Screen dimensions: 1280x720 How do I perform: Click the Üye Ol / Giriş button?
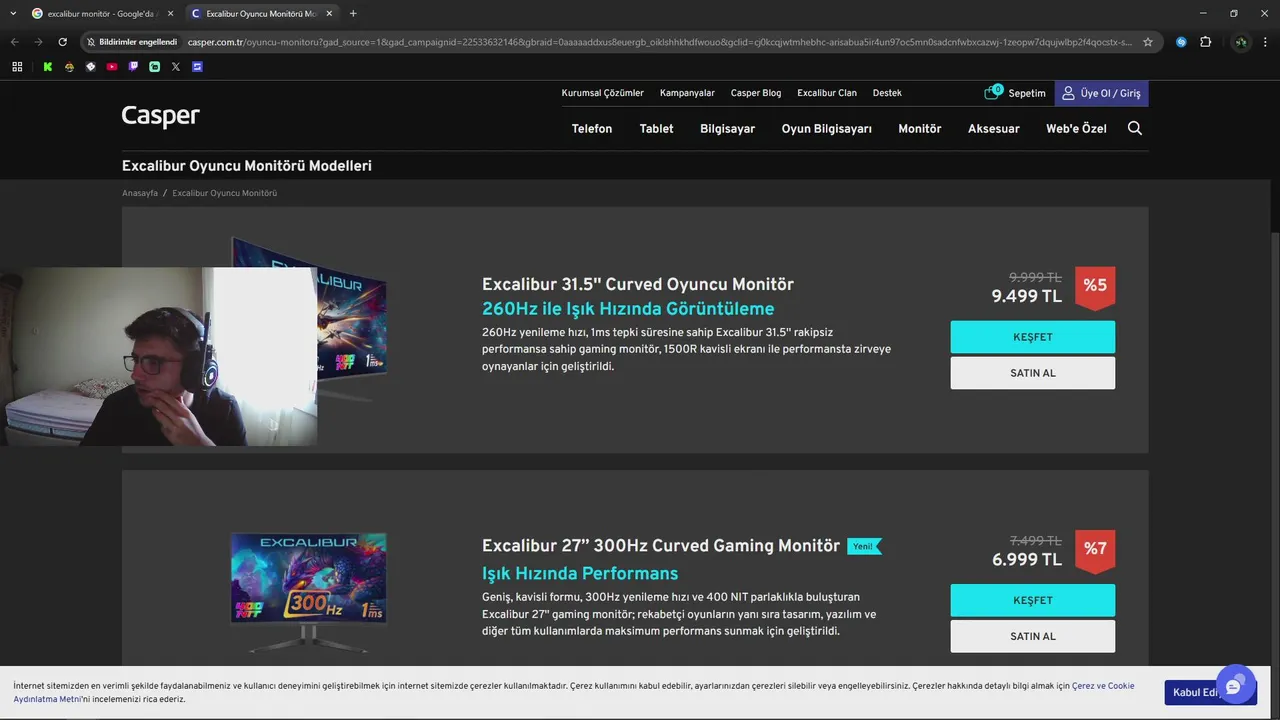(x=1101, y=93)
